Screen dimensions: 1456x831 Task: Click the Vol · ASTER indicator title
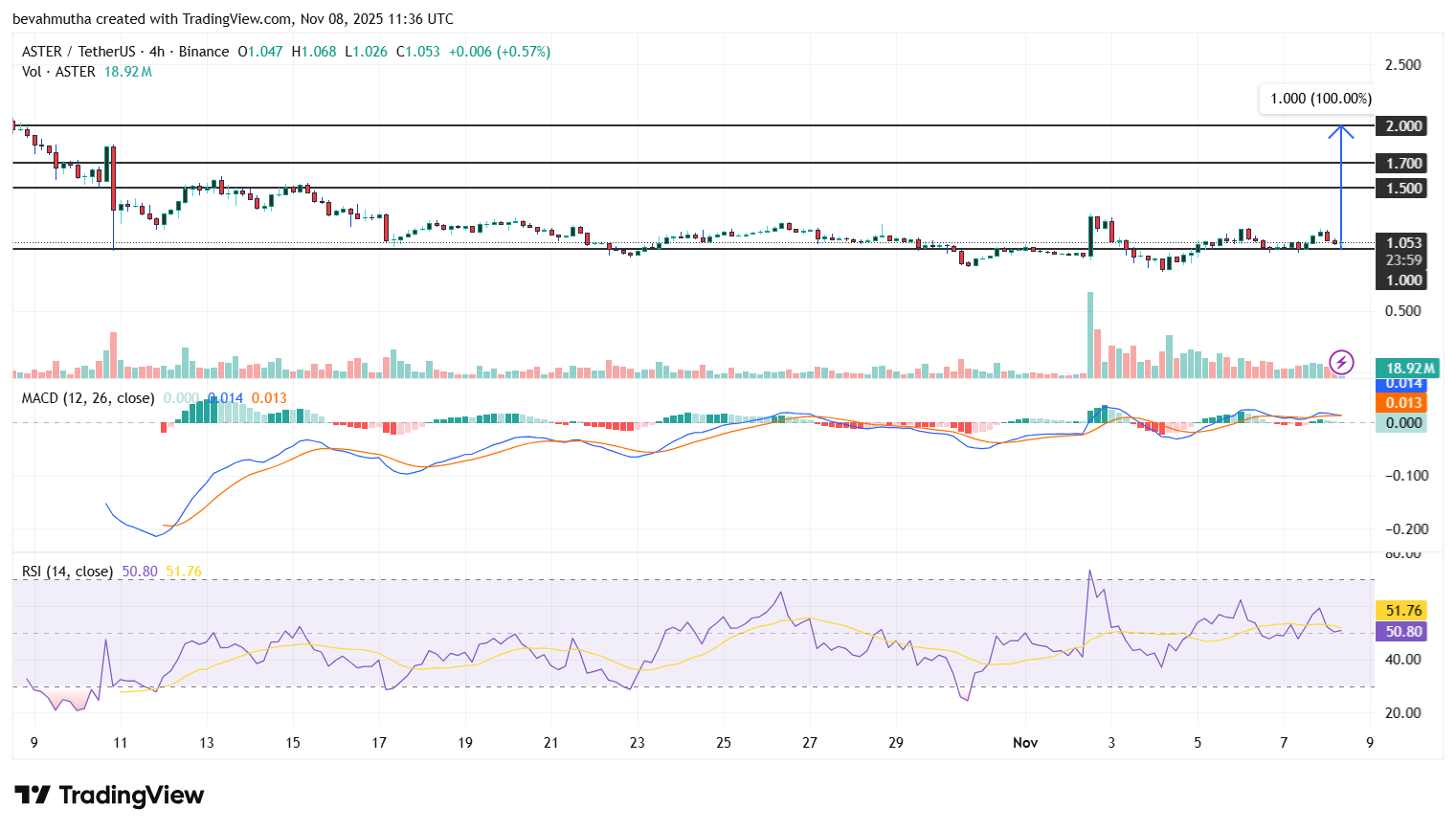click(57, 72)
